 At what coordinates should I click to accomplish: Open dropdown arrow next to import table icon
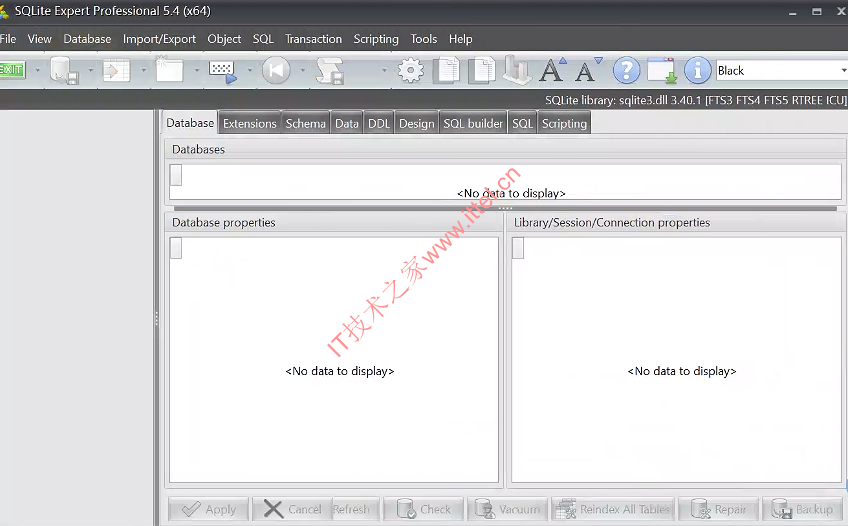coord(143,70)
